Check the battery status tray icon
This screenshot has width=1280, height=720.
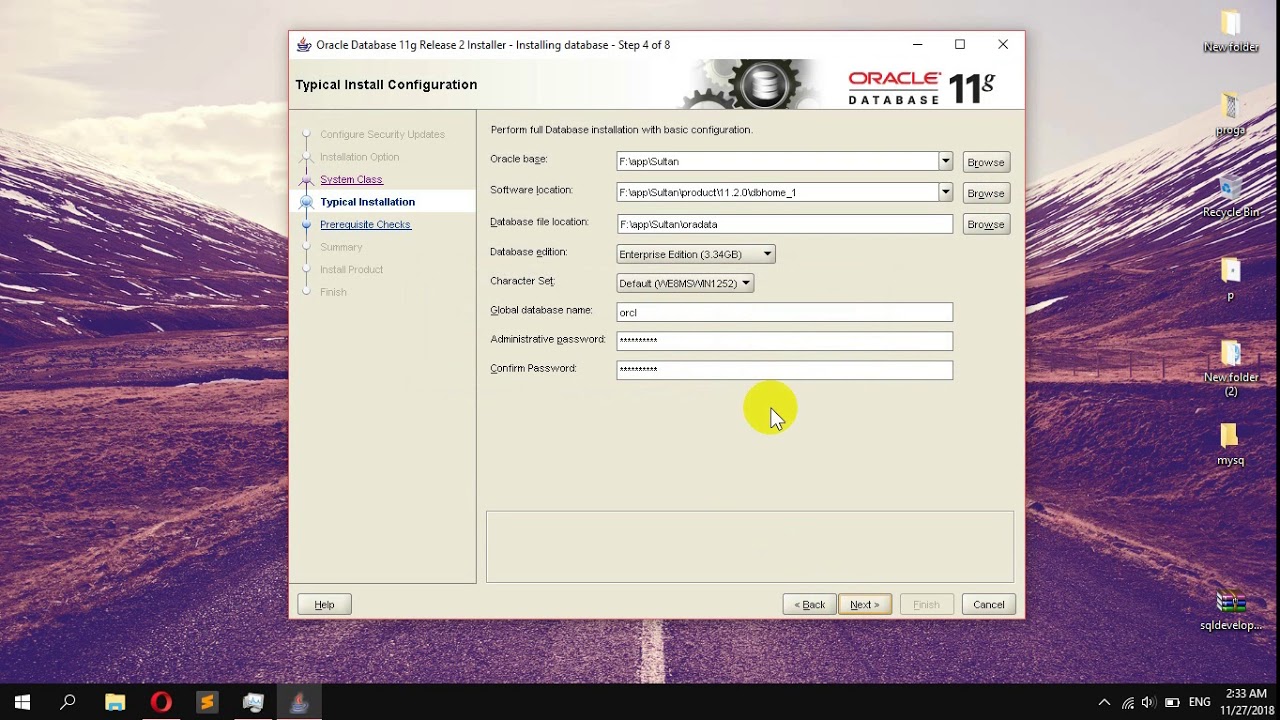[x=1172, y=702]
